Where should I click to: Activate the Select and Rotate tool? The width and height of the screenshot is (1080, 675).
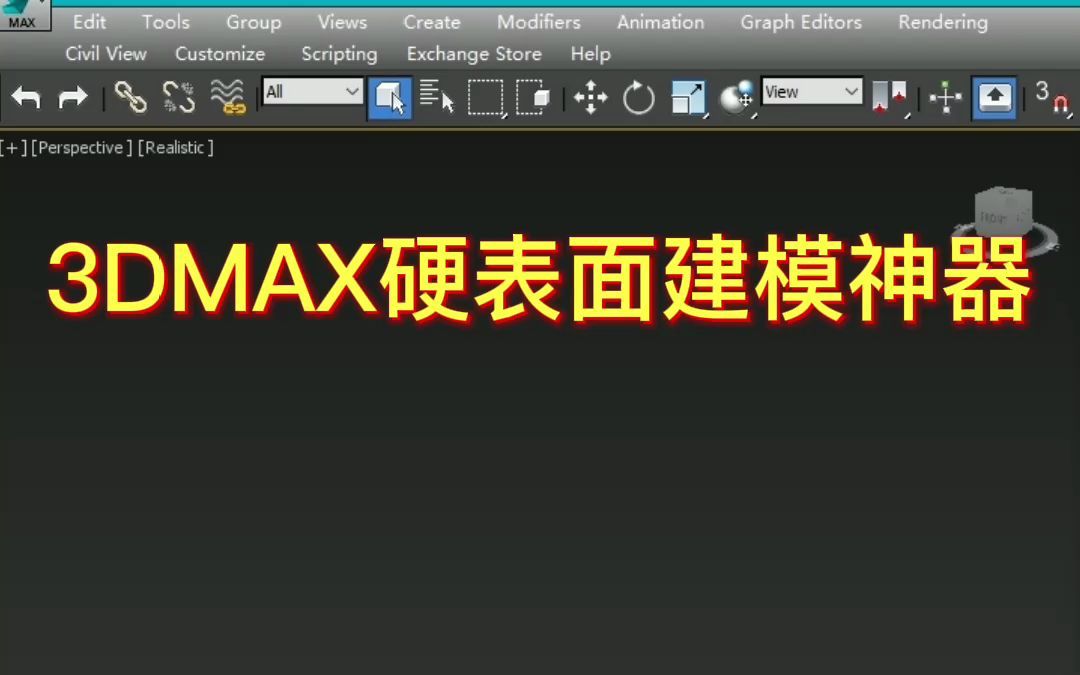(638, 97)
